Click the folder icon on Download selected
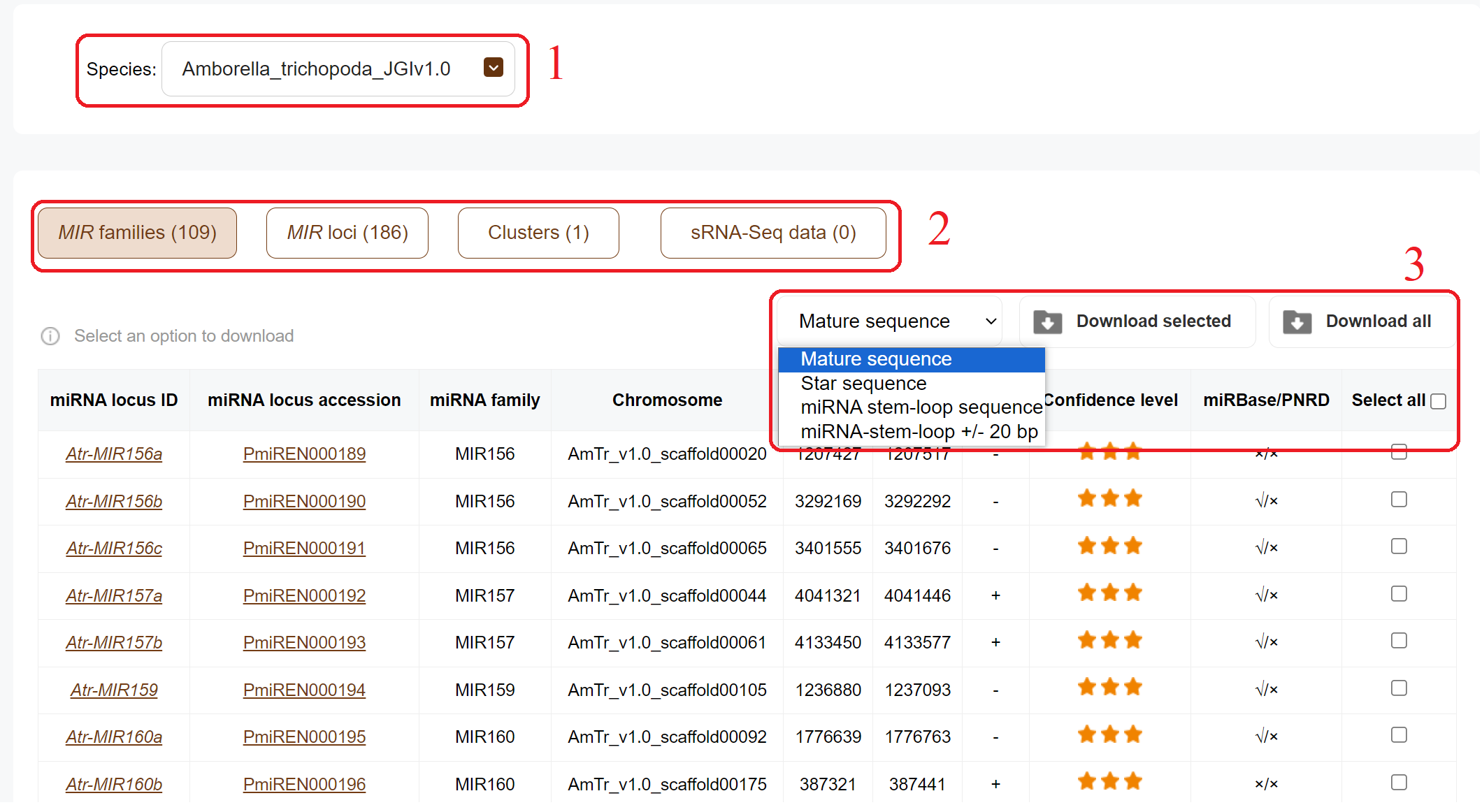 (1047, 322)
